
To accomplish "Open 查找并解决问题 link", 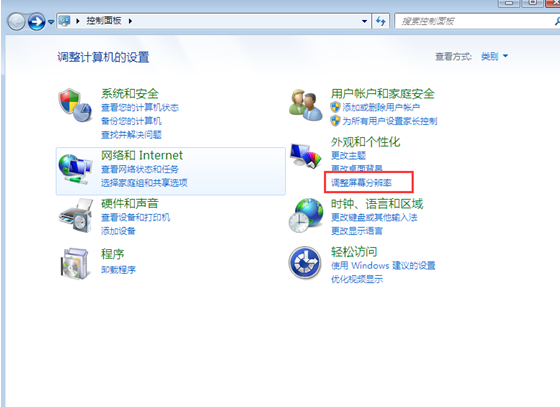I will [131, 135].
